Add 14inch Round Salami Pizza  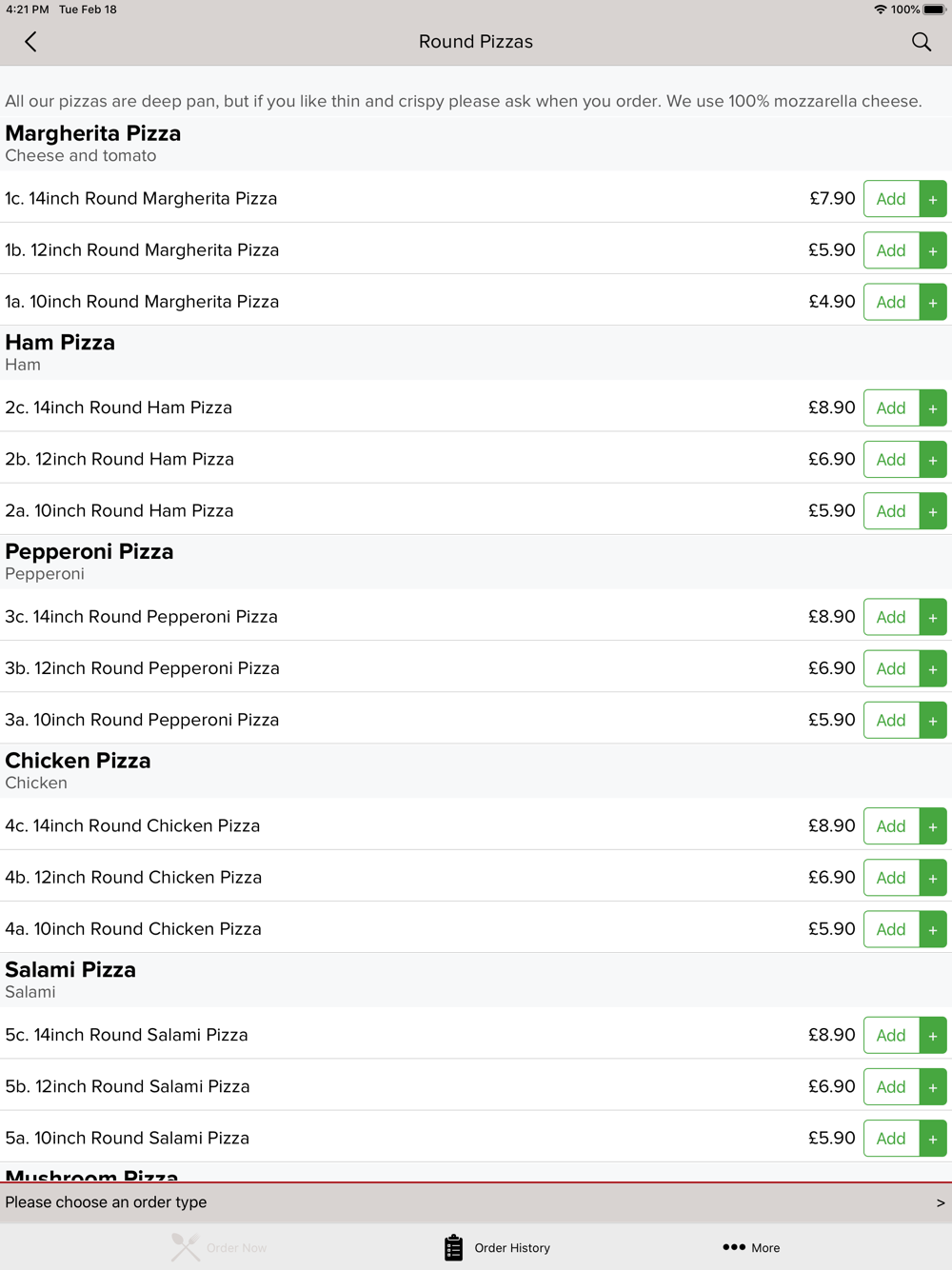point(891,1035)
